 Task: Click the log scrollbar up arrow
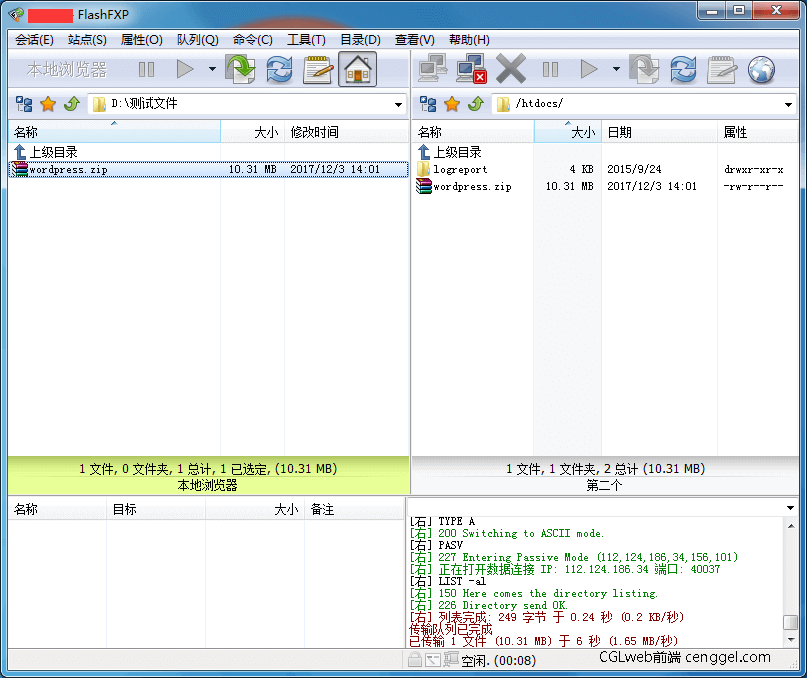point(791,526)
